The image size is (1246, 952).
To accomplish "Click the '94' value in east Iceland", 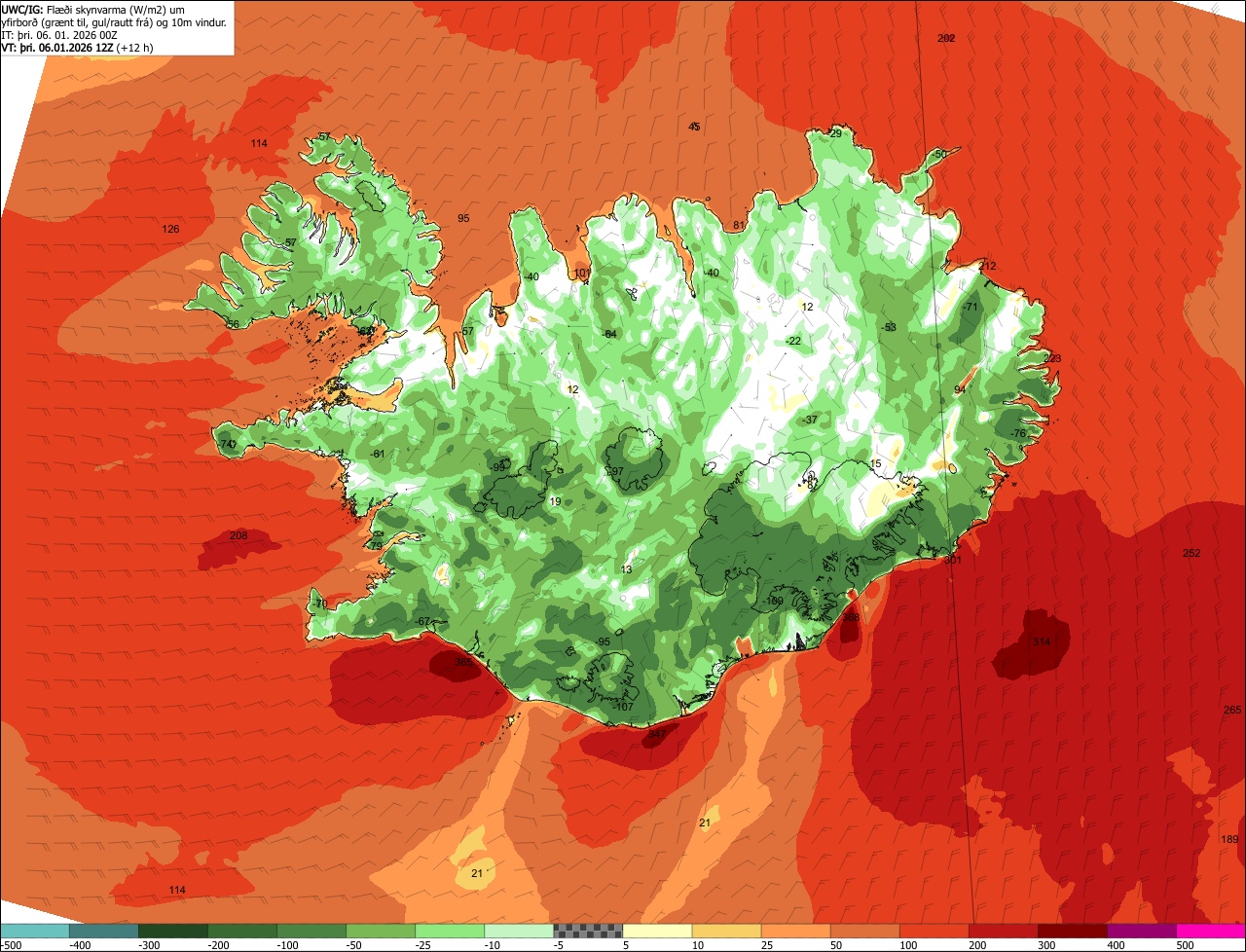I will pos(960,389).
